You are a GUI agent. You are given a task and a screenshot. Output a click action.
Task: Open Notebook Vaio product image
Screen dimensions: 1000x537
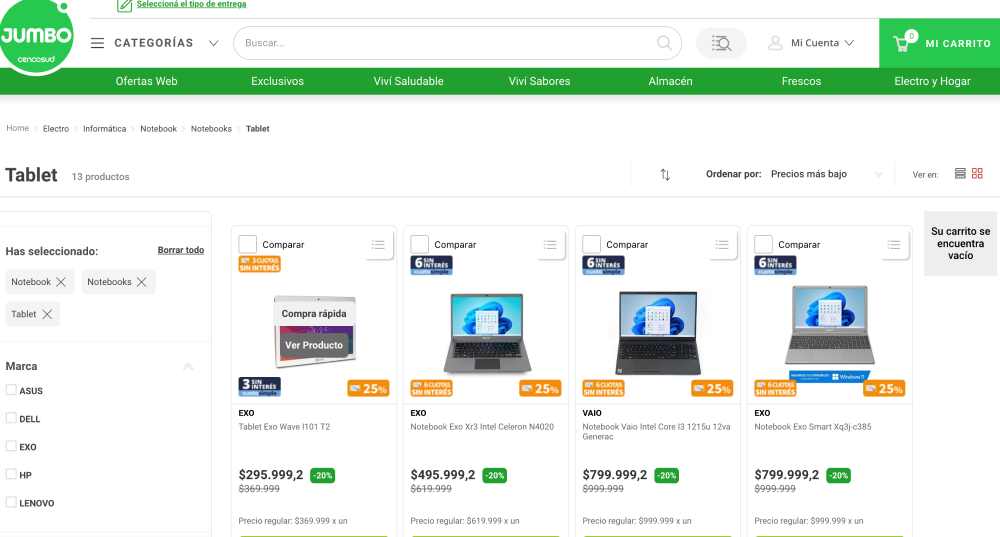(658, 332)
